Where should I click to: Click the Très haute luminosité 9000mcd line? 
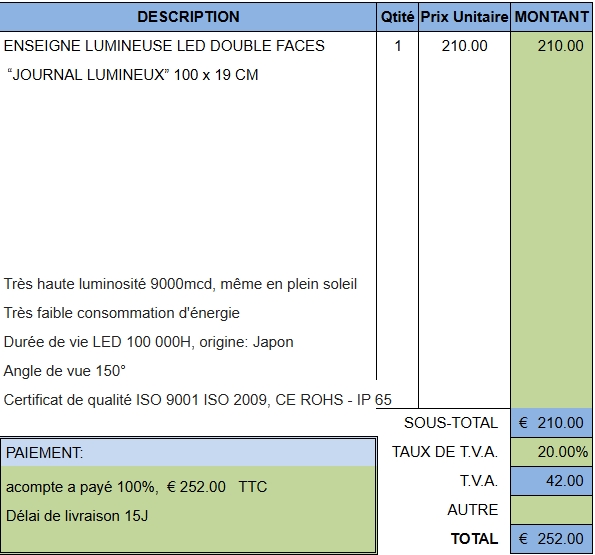click(x=180, y=284)
